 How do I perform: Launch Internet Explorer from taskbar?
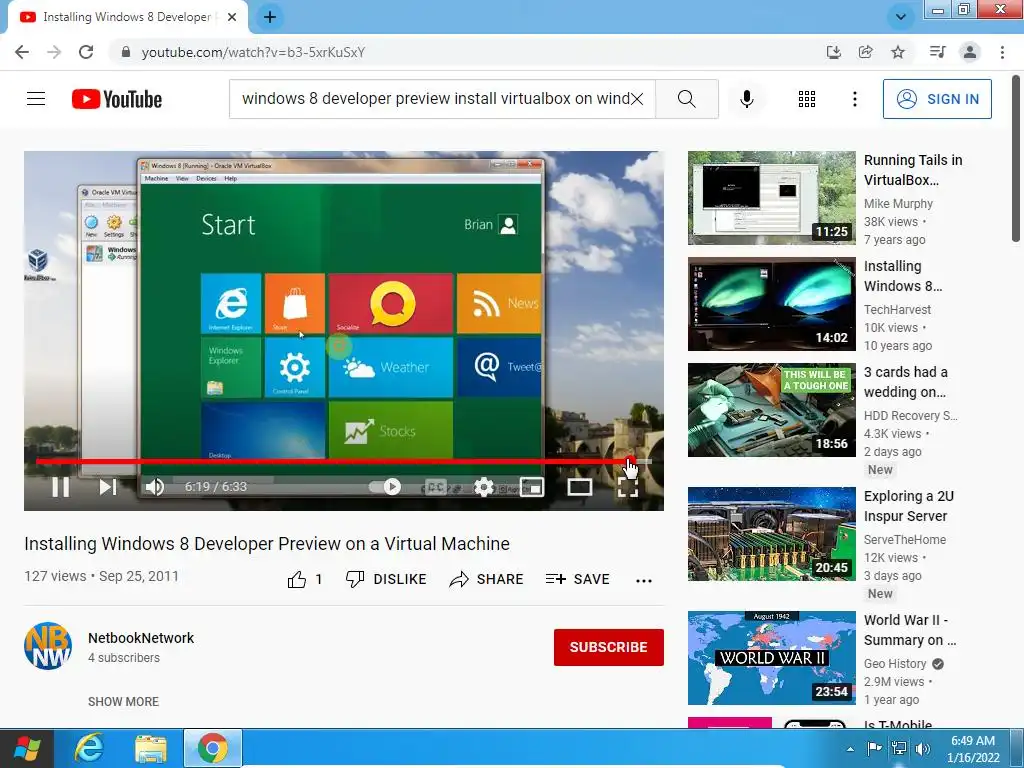[89, 748]
